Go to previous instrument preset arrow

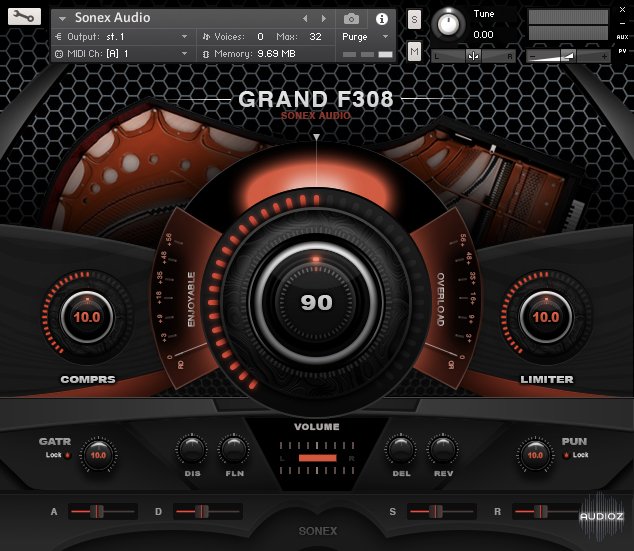pyautogui.click(x=305, y=19)
